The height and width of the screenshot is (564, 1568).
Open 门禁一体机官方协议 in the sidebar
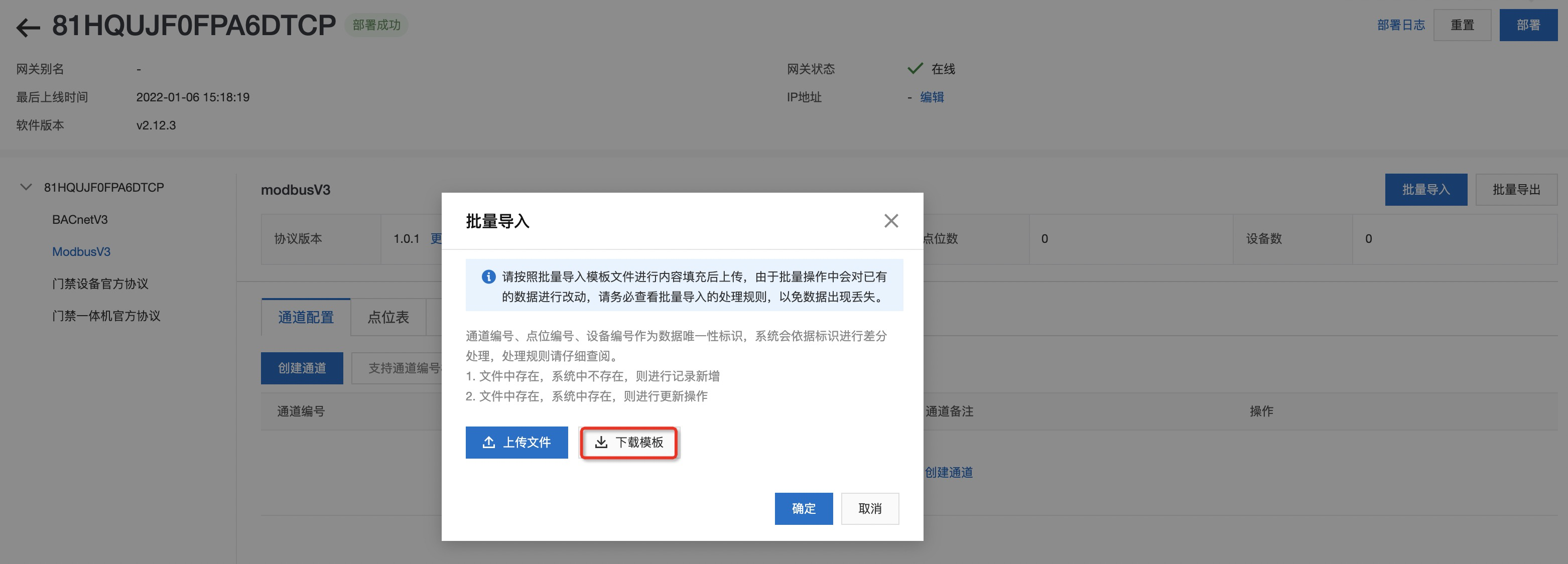[106, 317]
